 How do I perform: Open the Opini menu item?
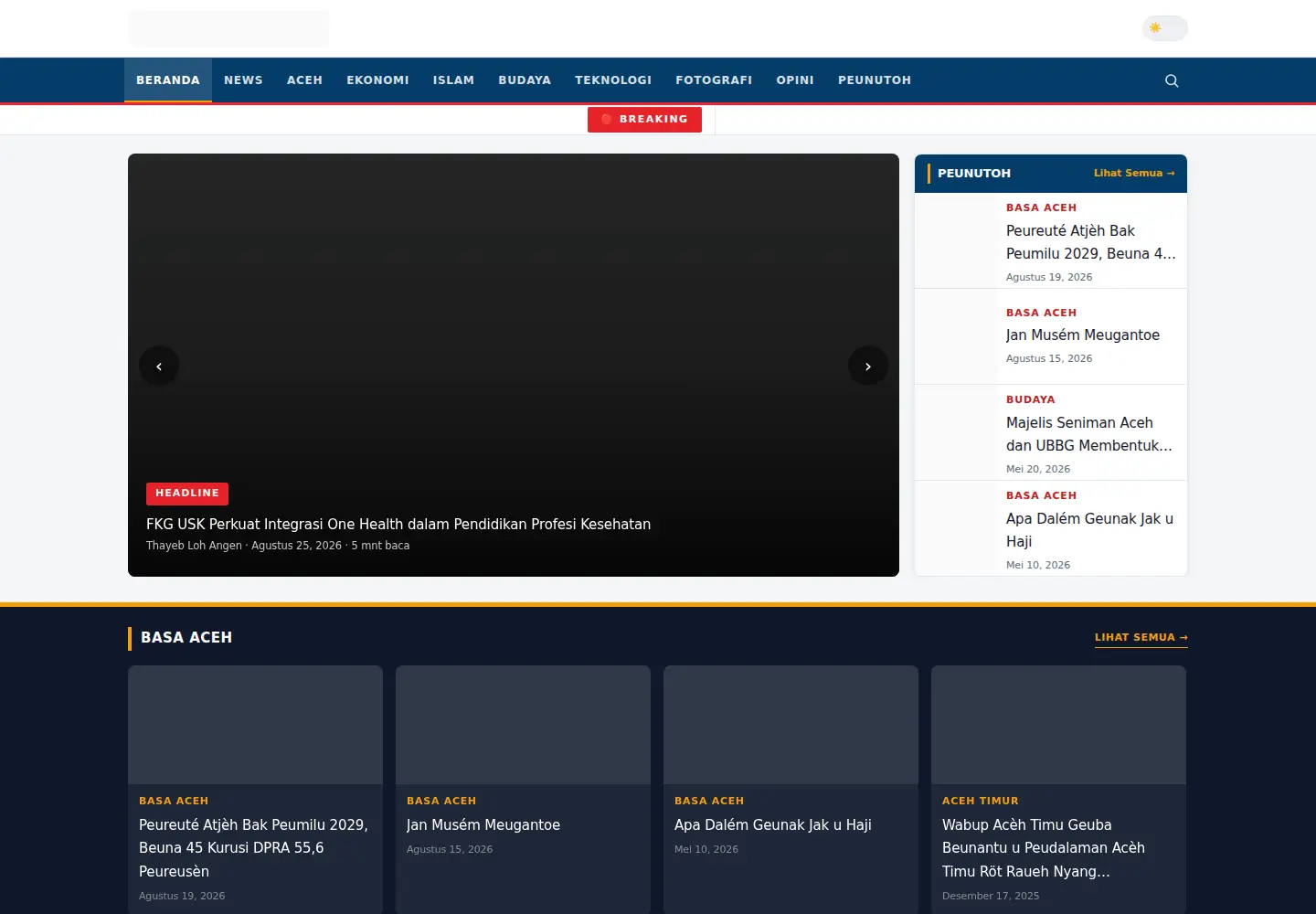[x=795, y=80]
